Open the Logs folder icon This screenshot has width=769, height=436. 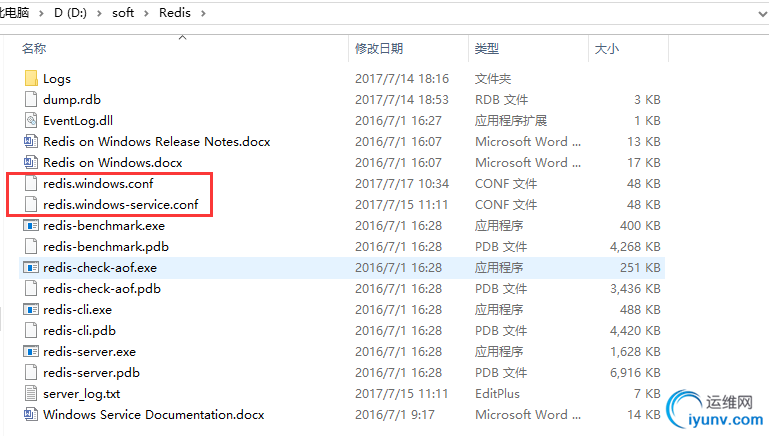[x=31, y=78]
